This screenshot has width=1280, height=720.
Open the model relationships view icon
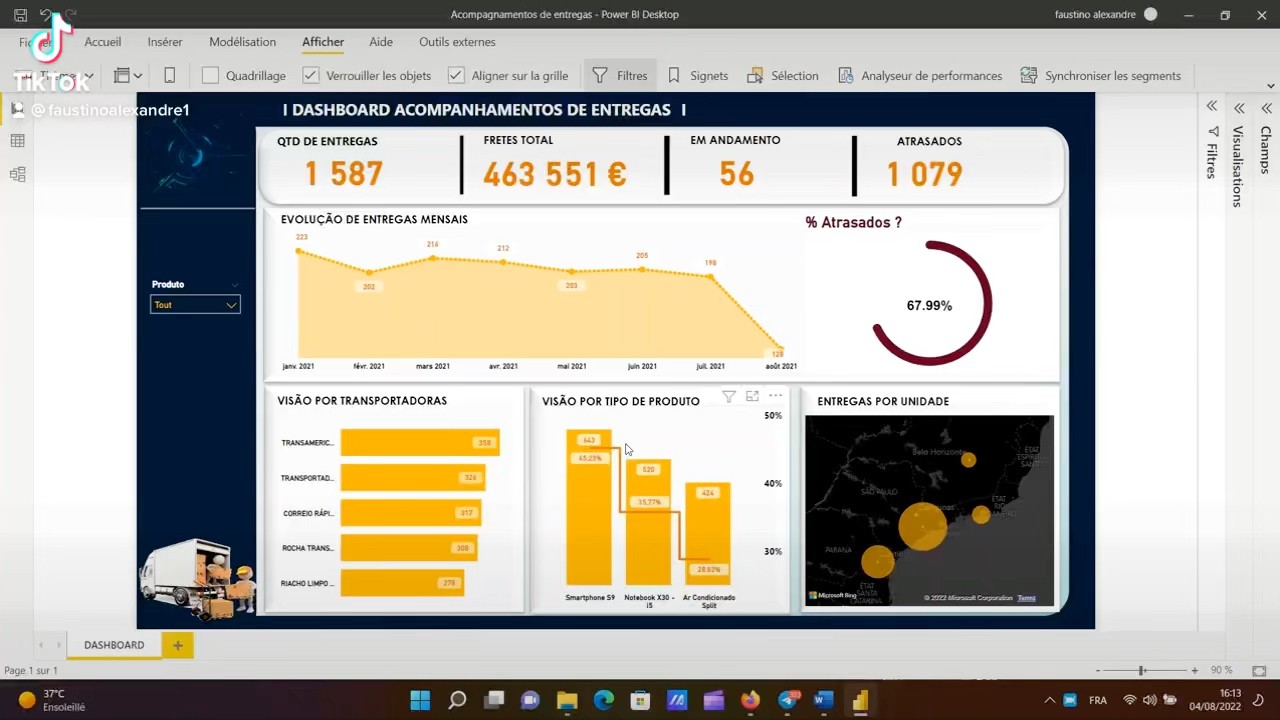(18, 174)
